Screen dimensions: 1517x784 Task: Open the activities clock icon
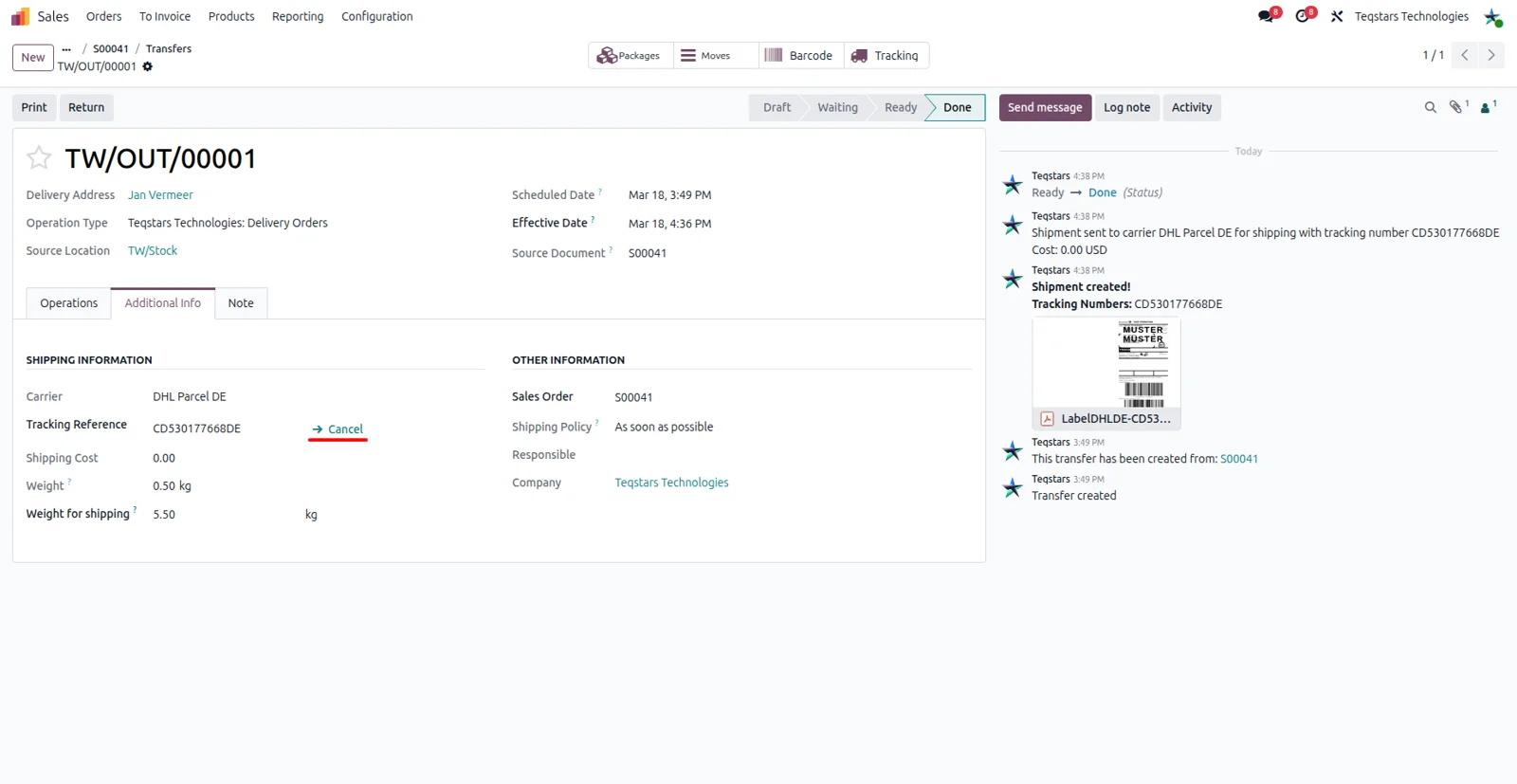pyautogui.click(x=1303, y=16)
